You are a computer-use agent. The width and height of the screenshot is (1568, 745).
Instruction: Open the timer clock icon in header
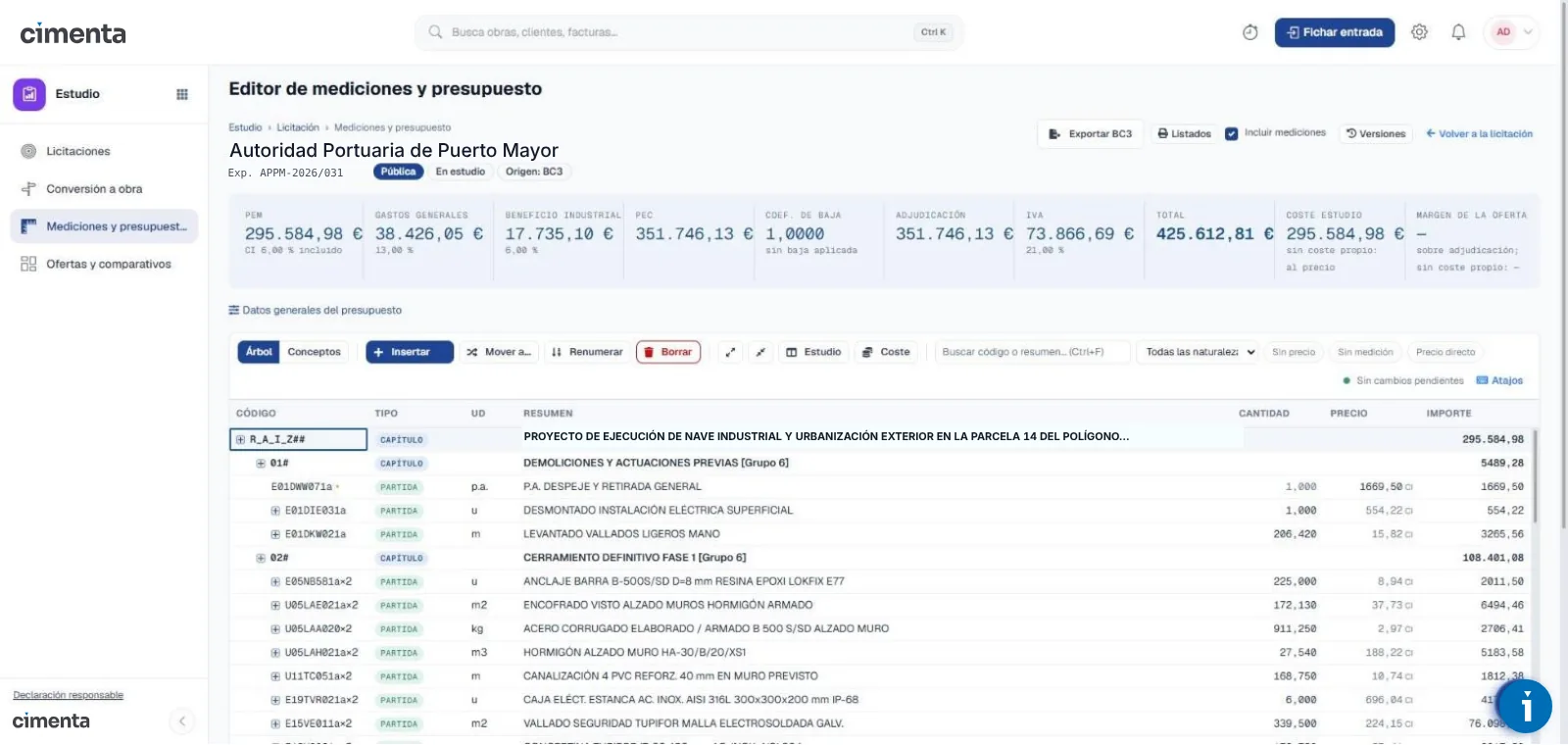(1249, 32)
